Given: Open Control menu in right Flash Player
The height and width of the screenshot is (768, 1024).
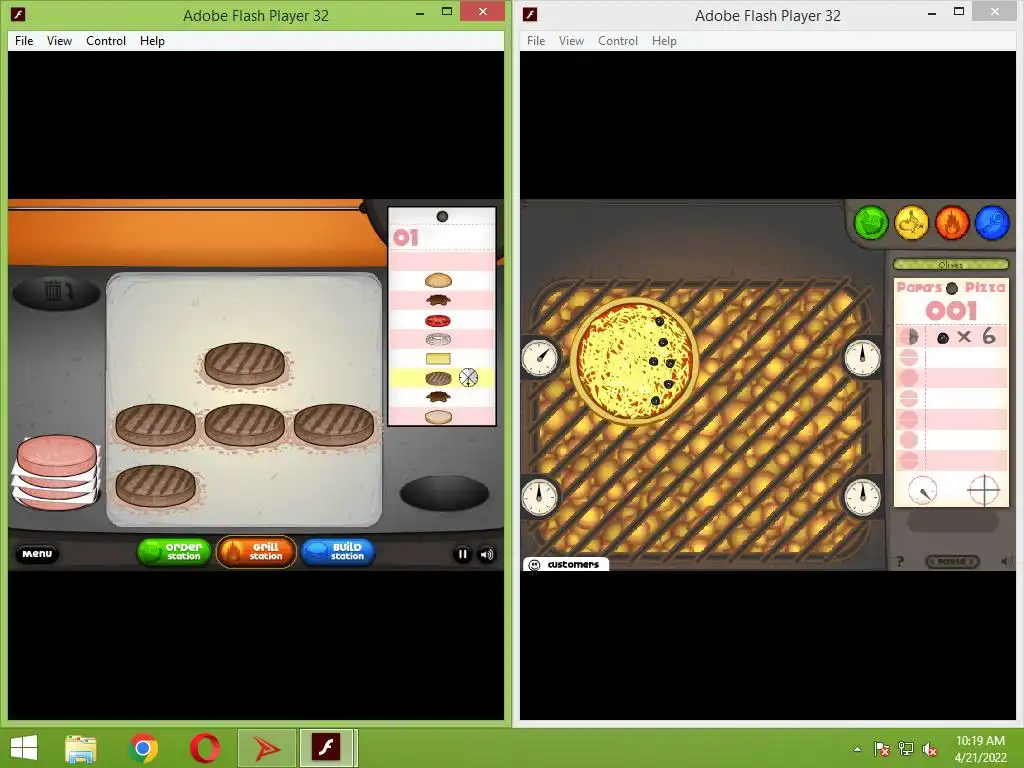Looking at the screenshot, I should pyautogui.click(x=618, y=40).
